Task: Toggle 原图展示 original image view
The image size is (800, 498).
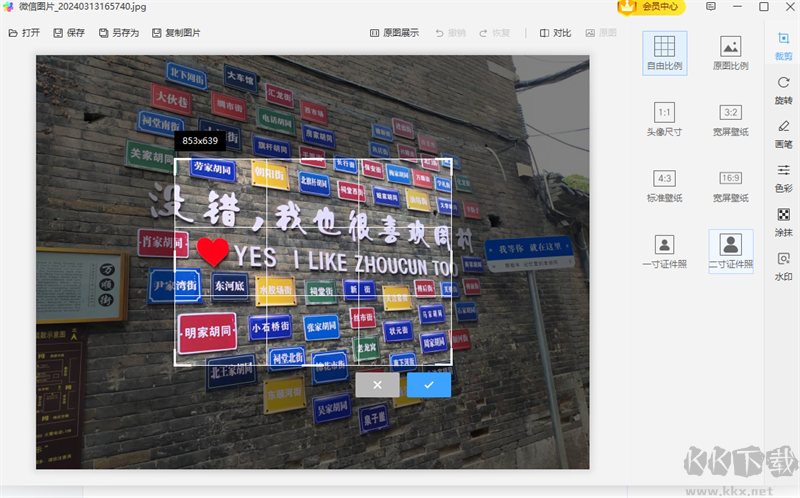Action: coord(394,33)
